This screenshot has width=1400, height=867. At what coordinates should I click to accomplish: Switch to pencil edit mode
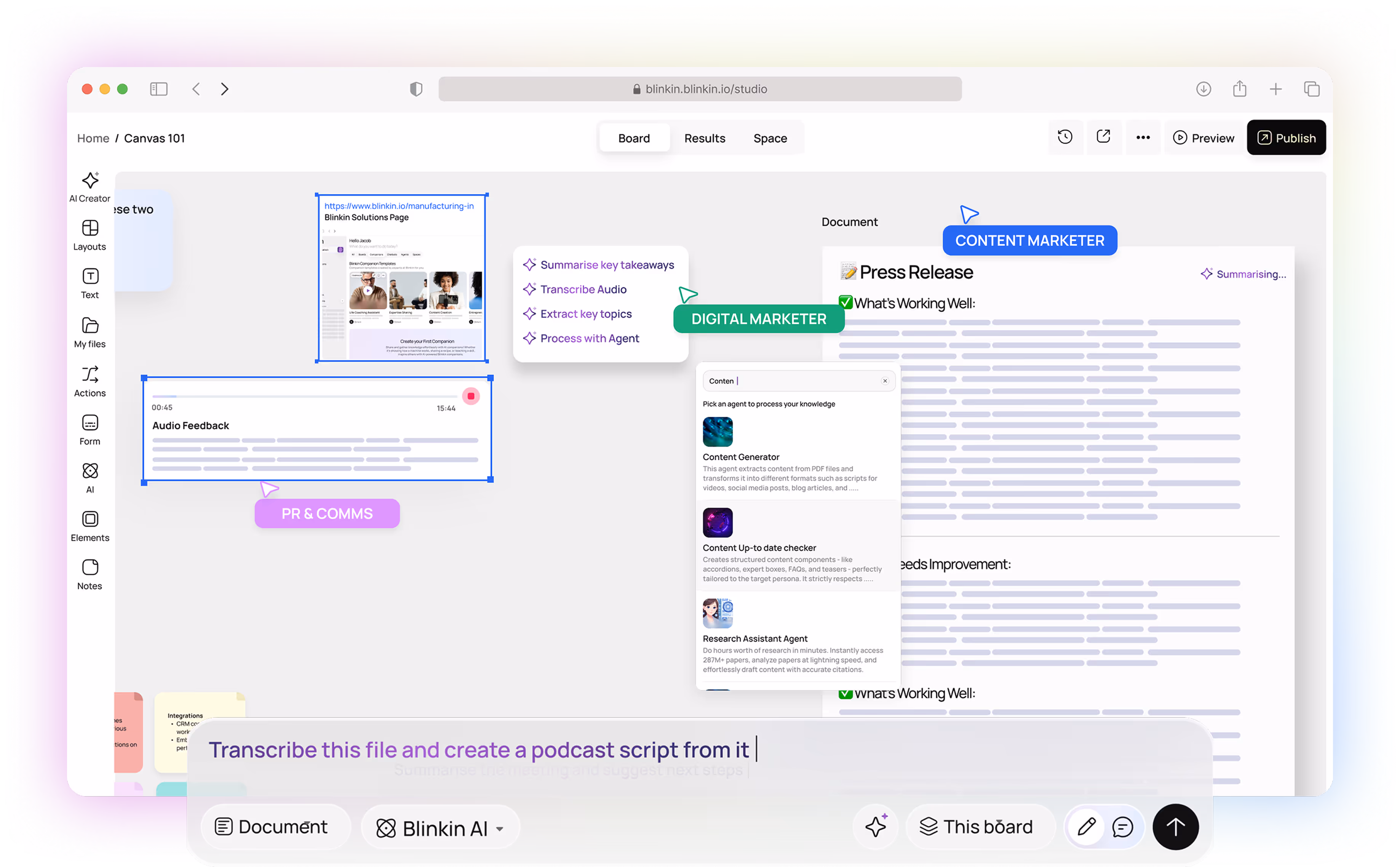[x=1086, y=826]
